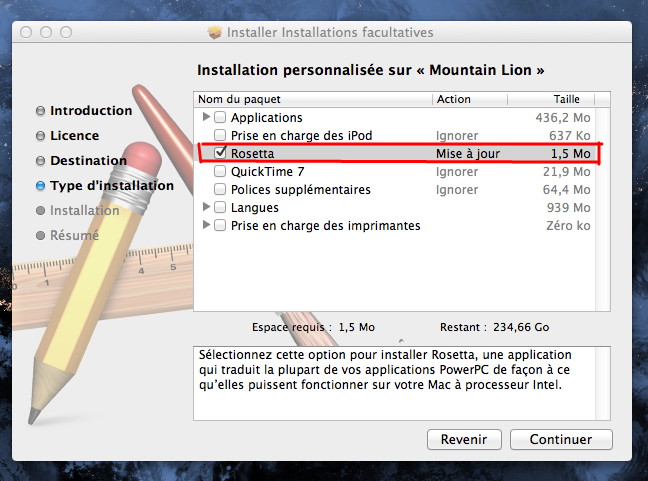Click Ignorer action for Polices supplémentaires
The image size is (648, 481).
(x=457, y=190)
